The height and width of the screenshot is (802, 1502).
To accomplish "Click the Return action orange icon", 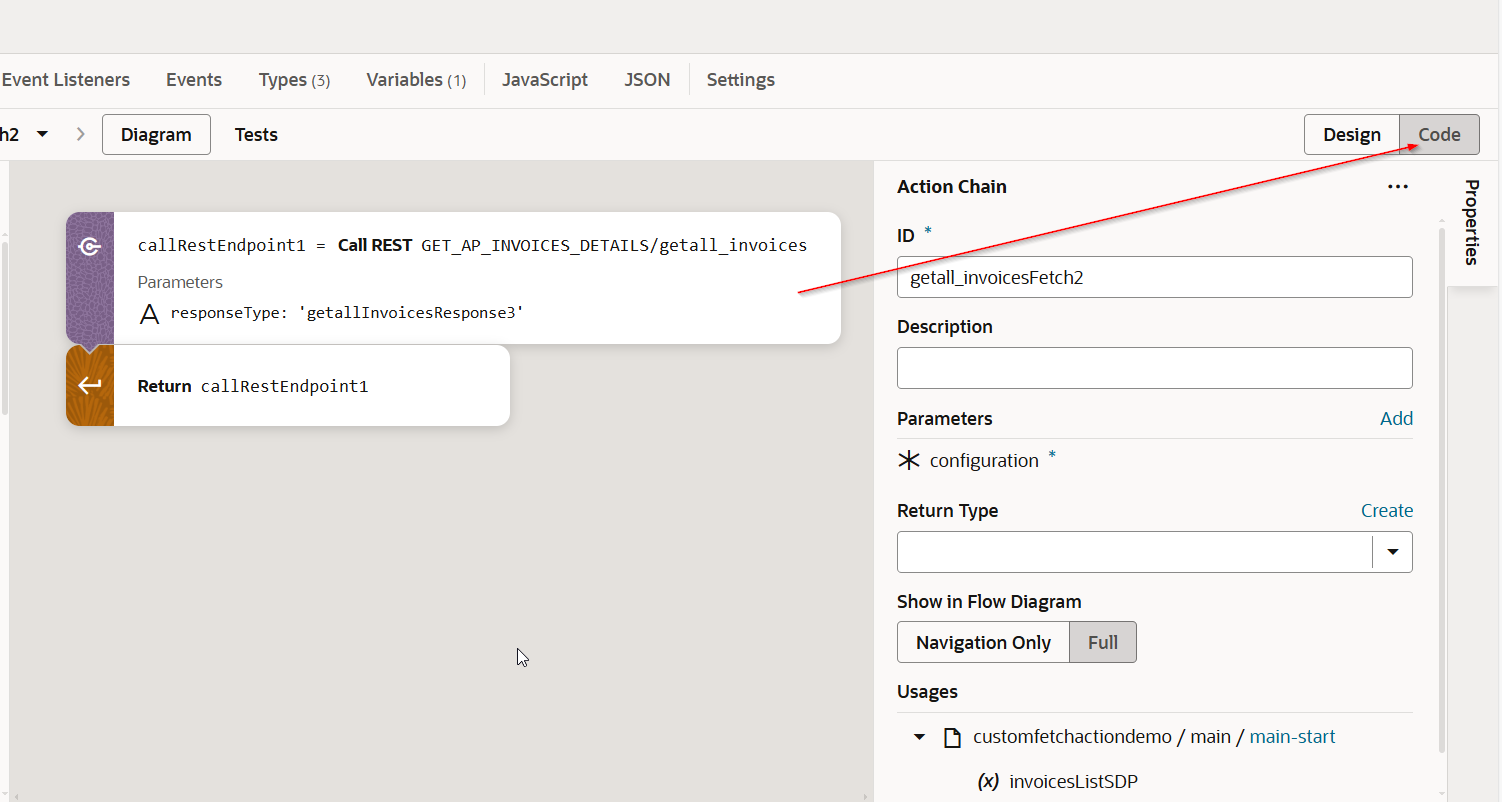I will pyautogui.click(x=90, y=385).
